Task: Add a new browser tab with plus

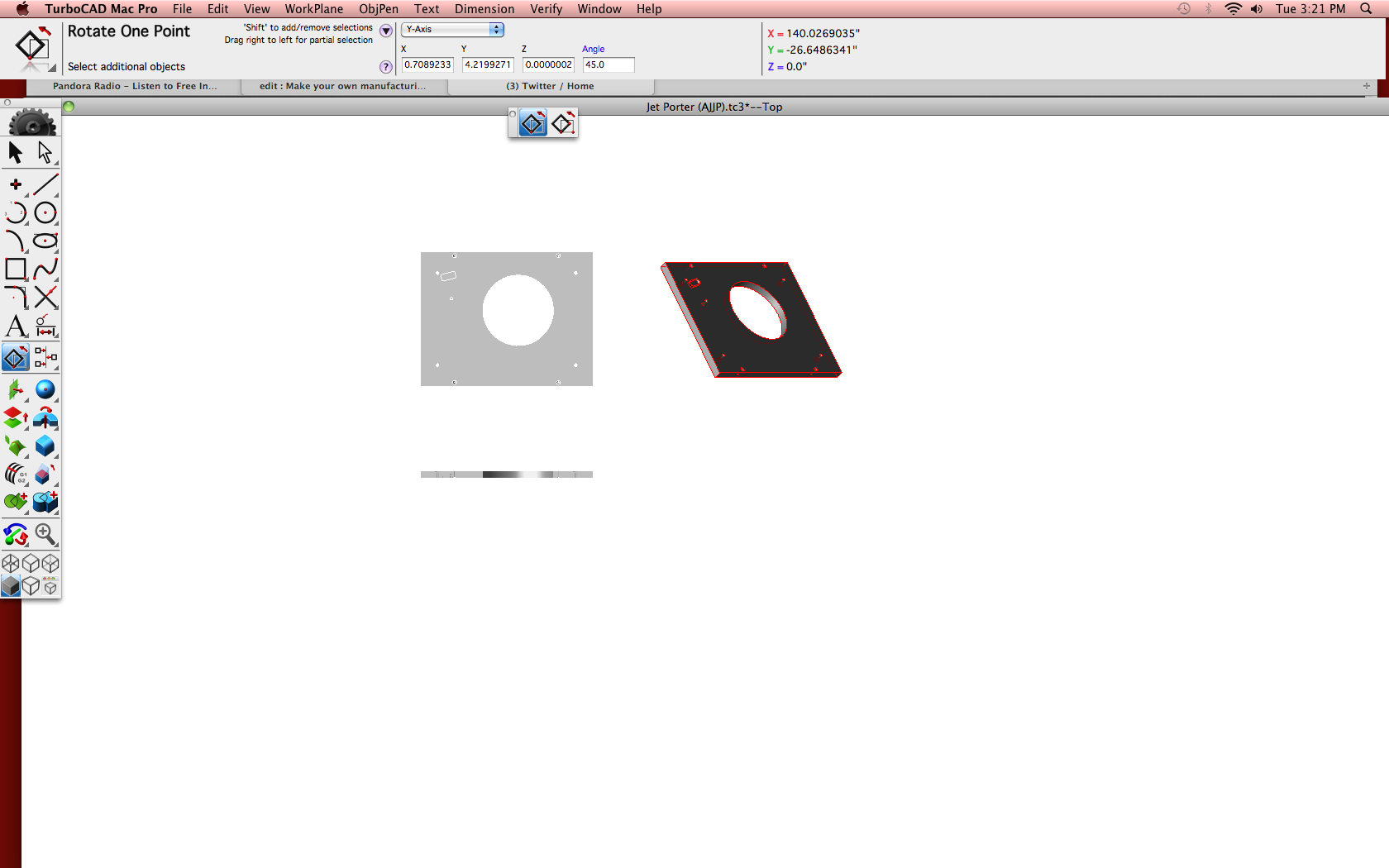Action: [1367, 86]
